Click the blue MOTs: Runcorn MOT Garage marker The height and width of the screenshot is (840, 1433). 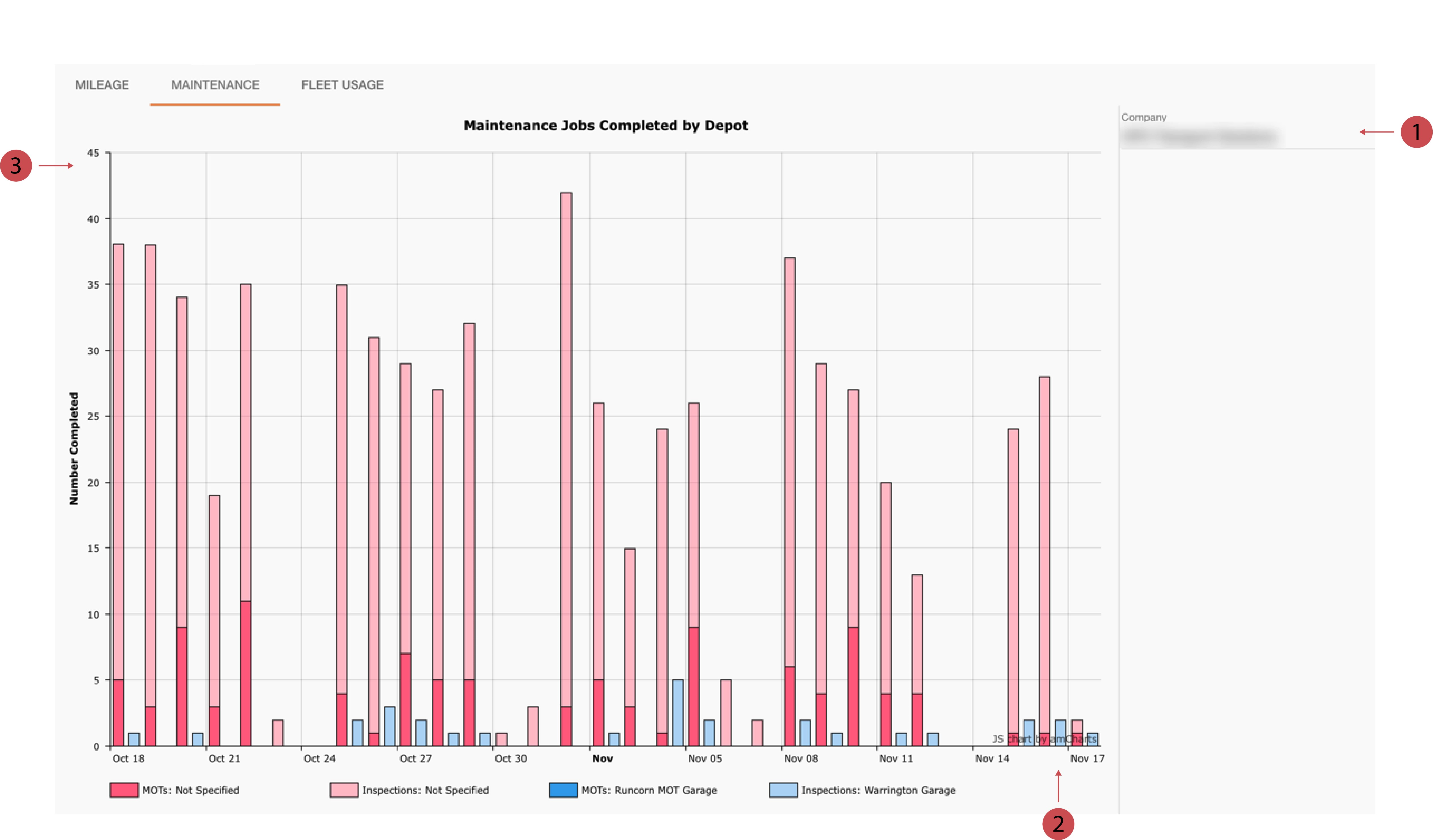(563, 790)
